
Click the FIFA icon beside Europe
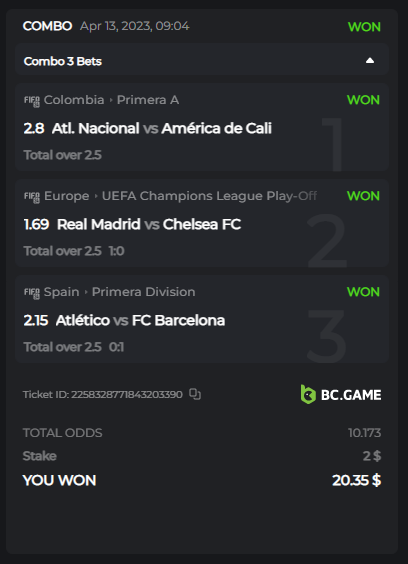(32, 197)
